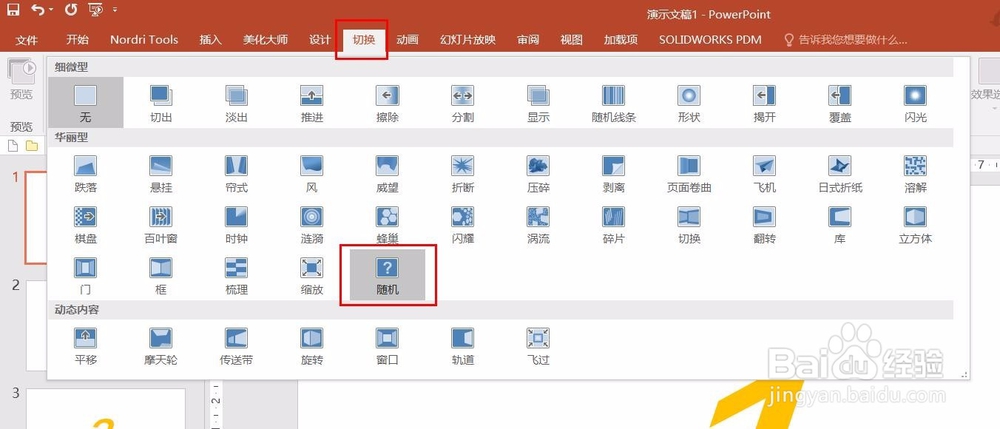Apply the 淡出 fade transition

[236, 103]
